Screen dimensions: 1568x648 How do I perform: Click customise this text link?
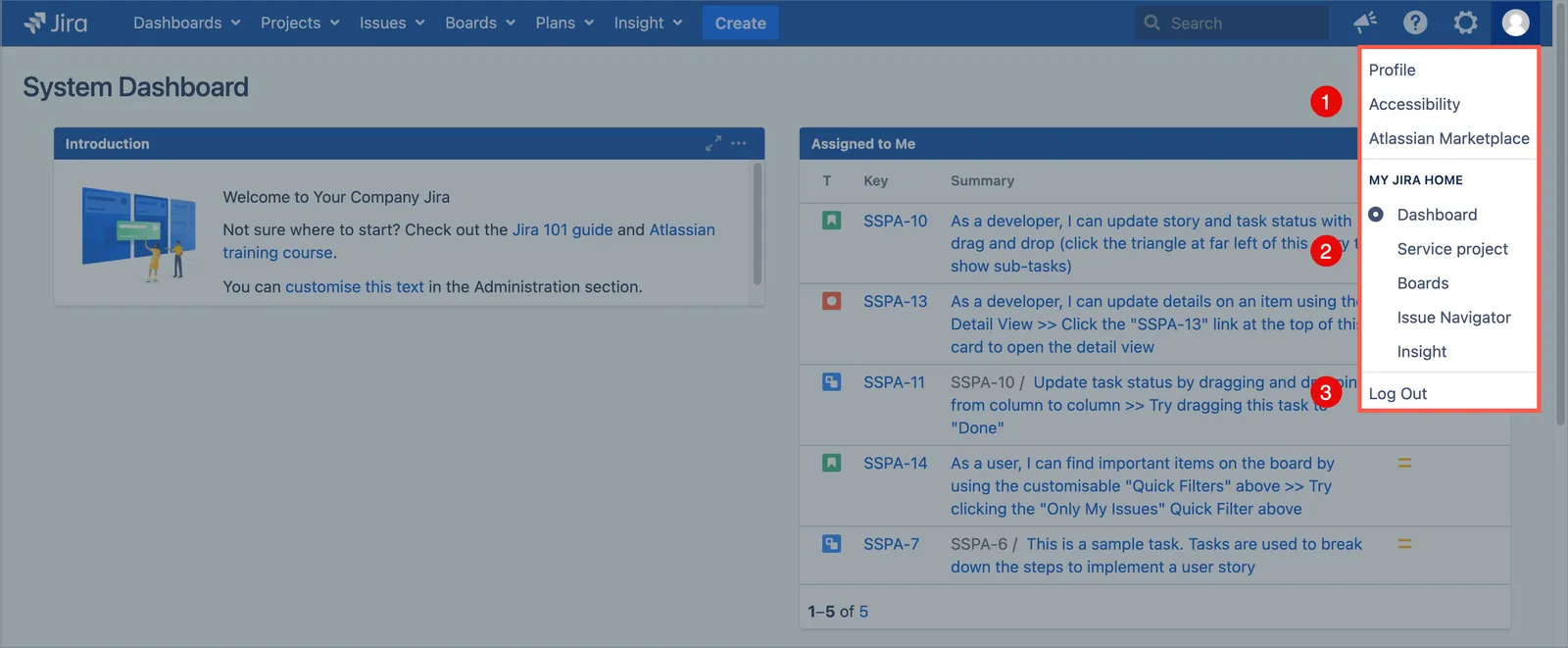pyautogui.click(x=355, y=286)
